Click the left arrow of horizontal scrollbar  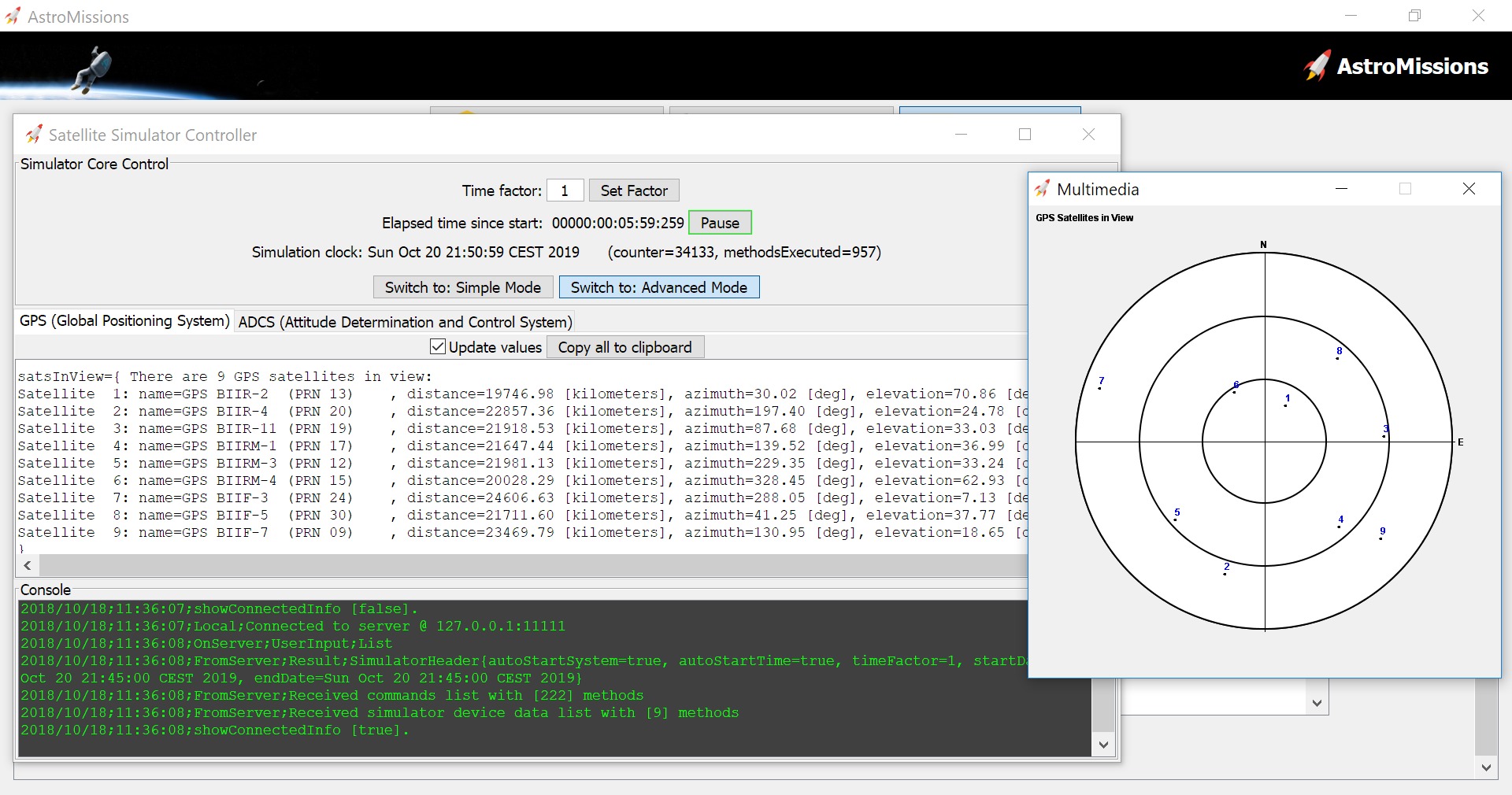tap(28, 565)
